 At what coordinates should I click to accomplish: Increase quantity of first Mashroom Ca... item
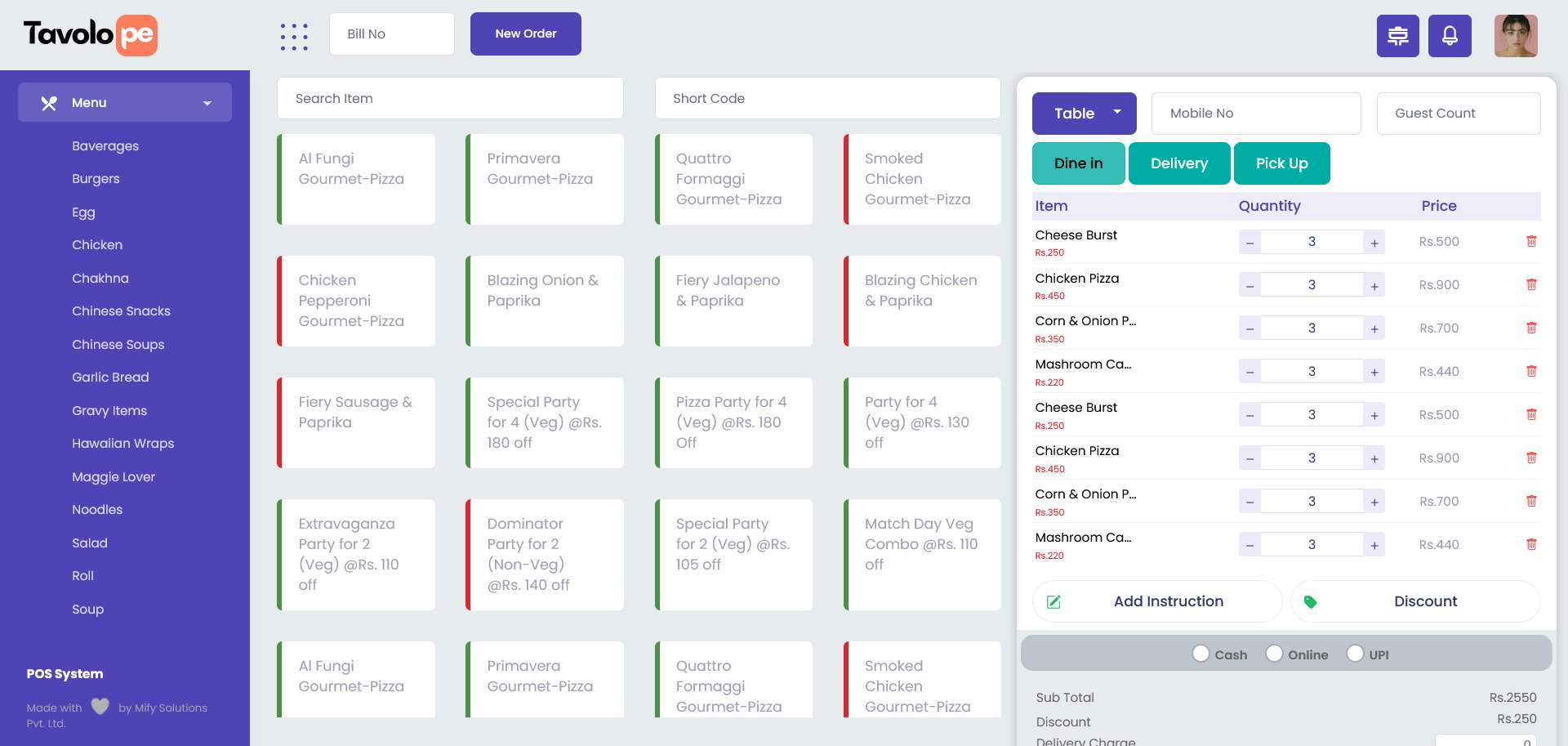coord(1374,372)
